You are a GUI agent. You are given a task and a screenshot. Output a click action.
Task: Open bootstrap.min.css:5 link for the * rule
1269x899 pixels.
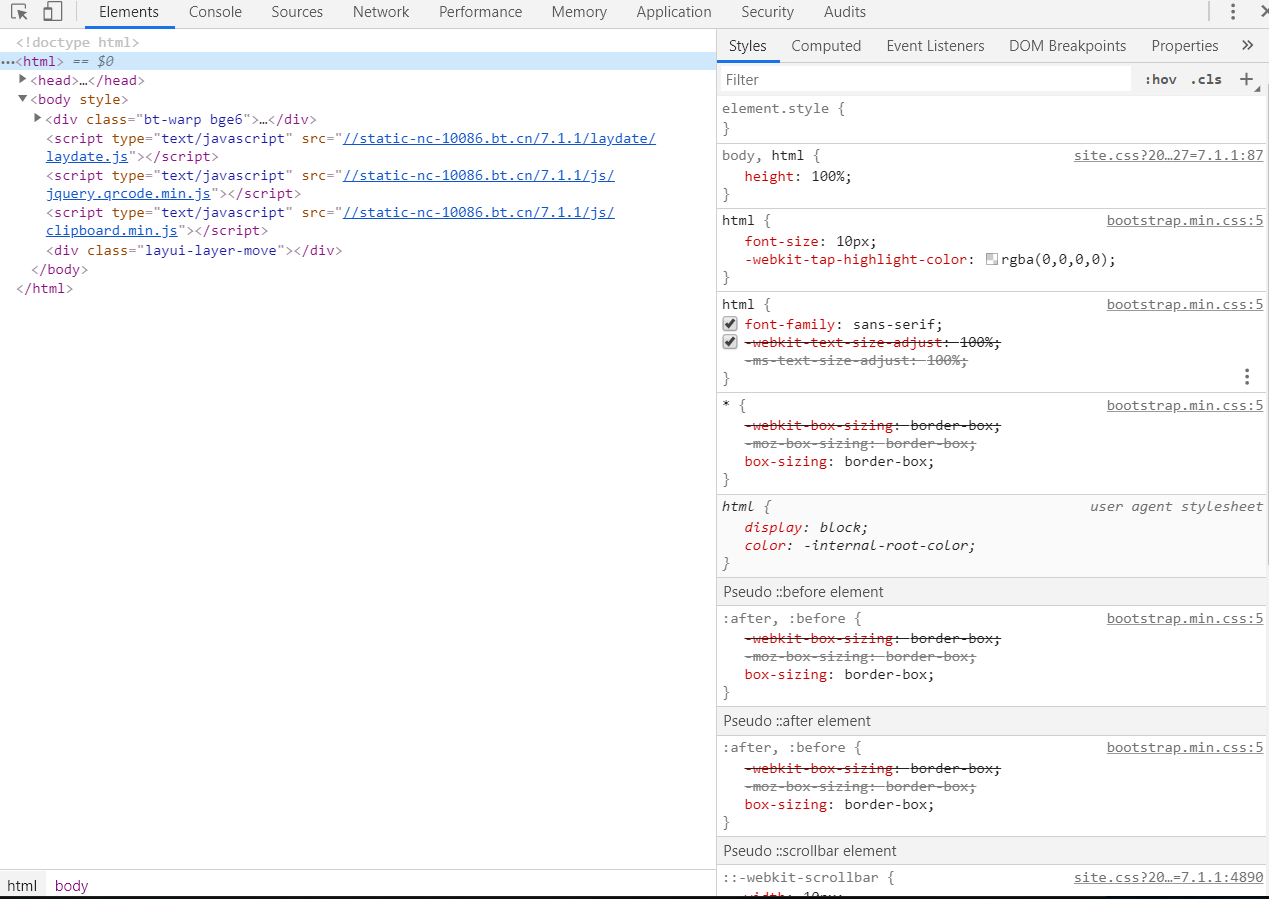(x=1185, y=406)
